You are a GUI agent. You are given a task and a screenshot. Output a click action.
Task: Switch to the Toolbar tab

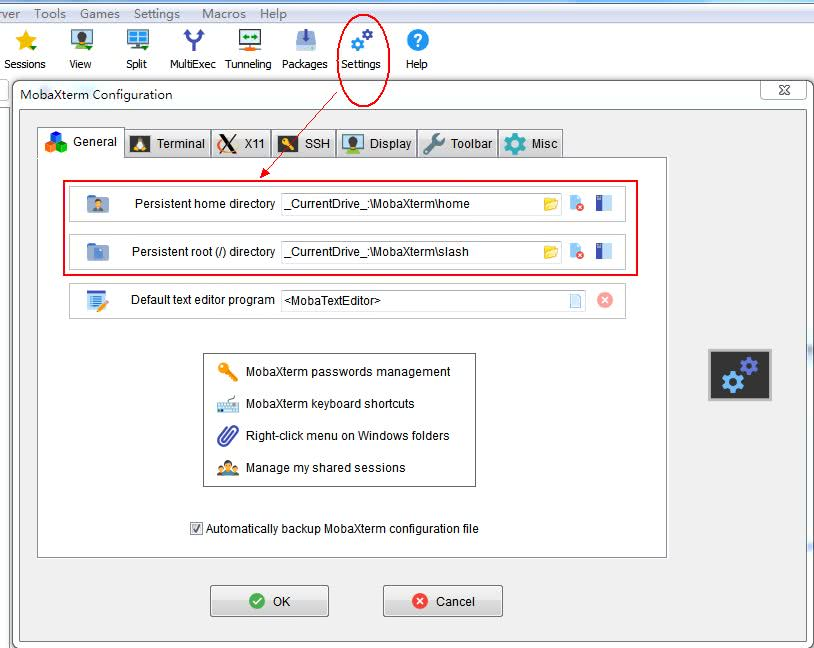click(x=458, y=143)
